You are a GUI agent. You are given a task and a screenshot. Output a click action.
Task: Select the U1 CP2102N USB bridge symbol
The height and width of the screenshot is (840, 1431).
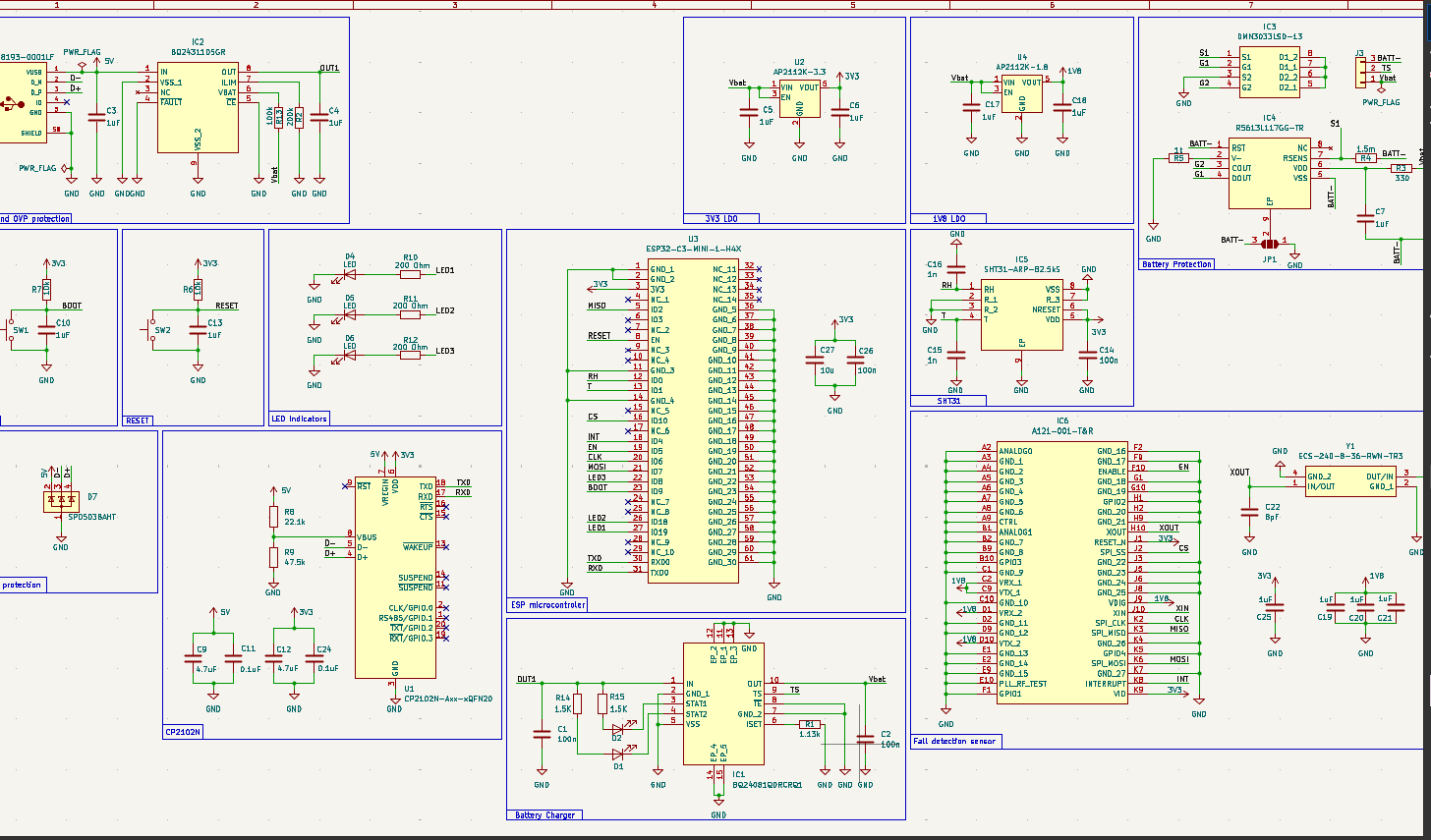click(x=395, y=578)
